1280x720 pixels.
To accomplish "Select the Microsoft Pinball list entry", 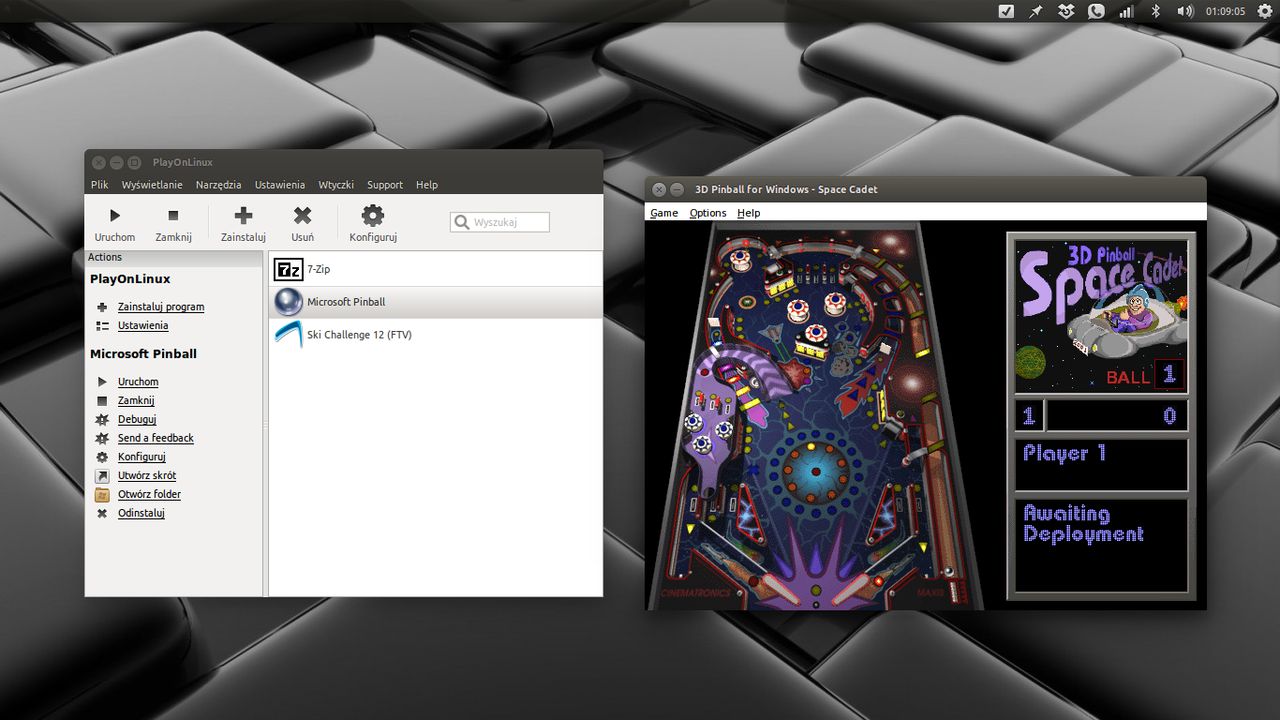I will (x=436, y=302).
